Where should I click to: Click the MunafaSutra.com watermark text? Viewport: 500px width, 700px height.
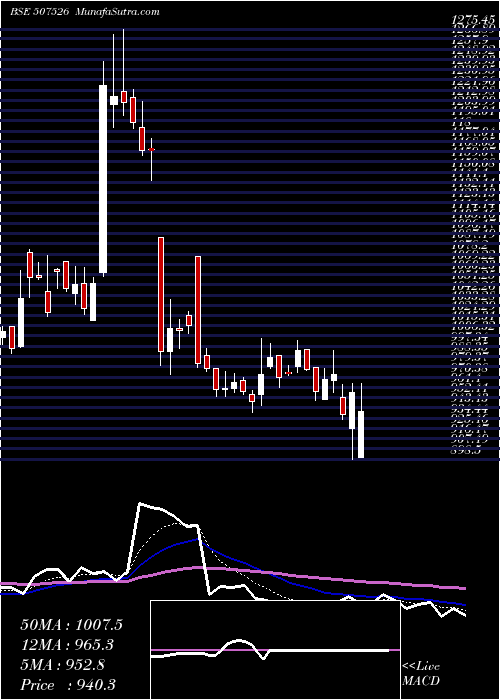[x=116, y=12]
